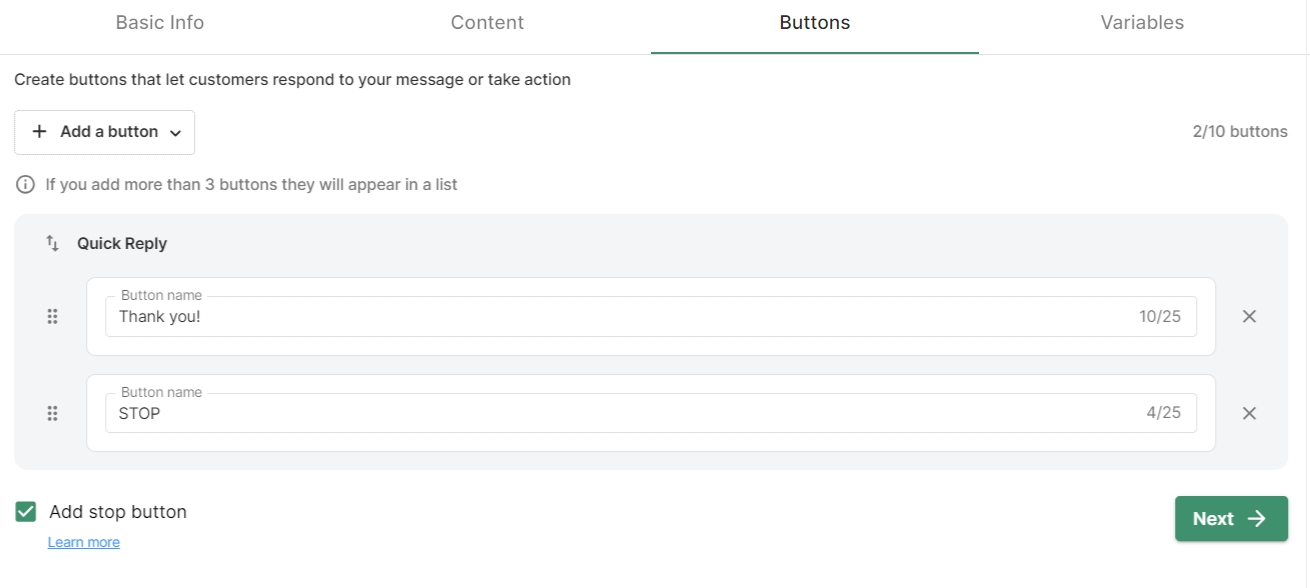Remove the STOP button with X
1310x588 pixels.
[x=1249, y=413]
